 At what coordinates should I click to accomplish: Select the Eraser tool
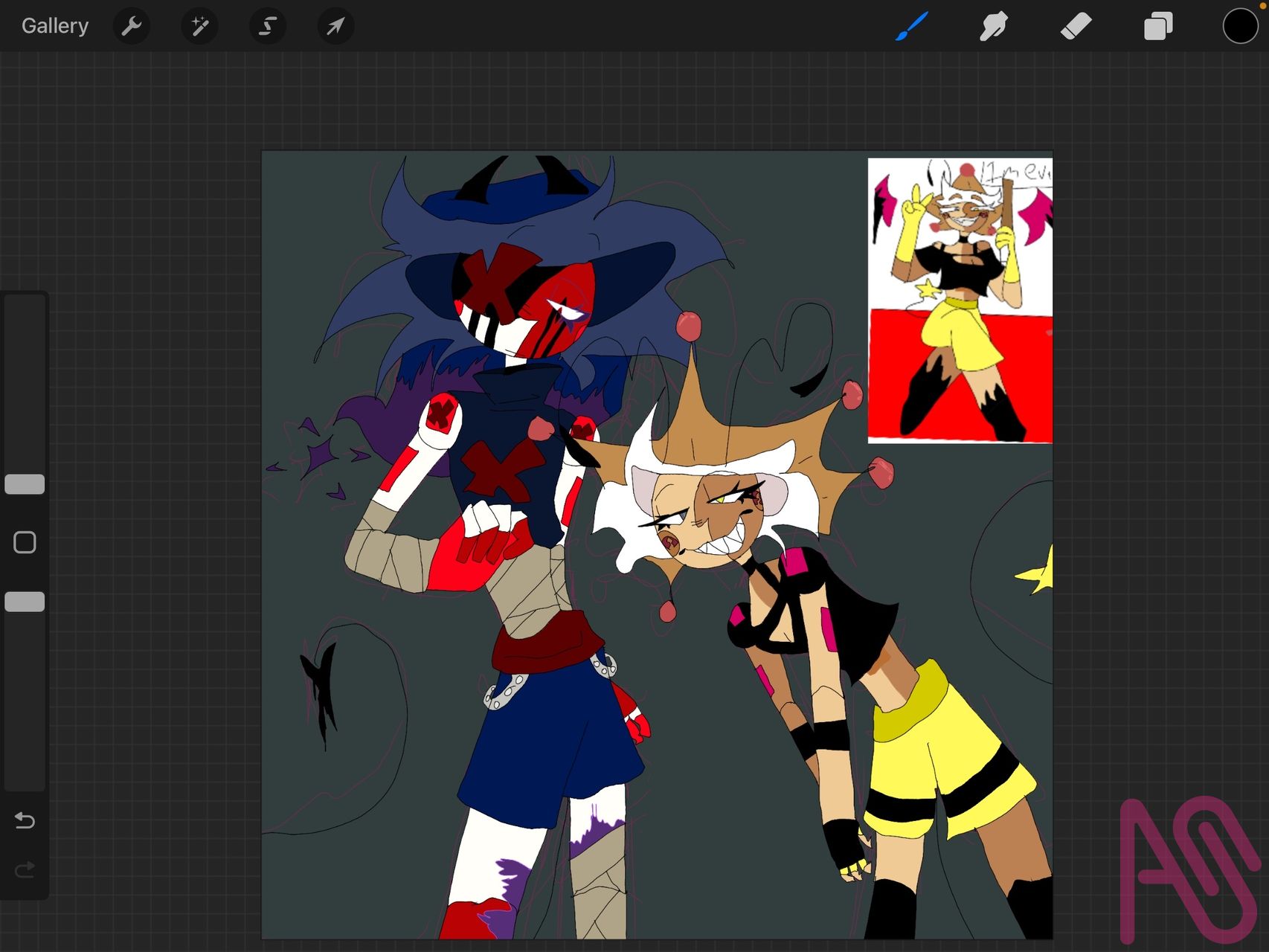coord(1076,26)
